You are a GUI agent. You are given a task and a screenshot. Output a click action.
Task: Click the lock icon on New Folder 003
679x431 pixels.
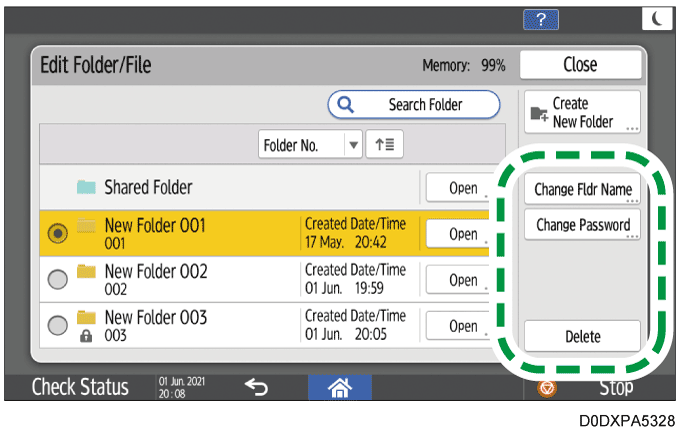(88, 337)
